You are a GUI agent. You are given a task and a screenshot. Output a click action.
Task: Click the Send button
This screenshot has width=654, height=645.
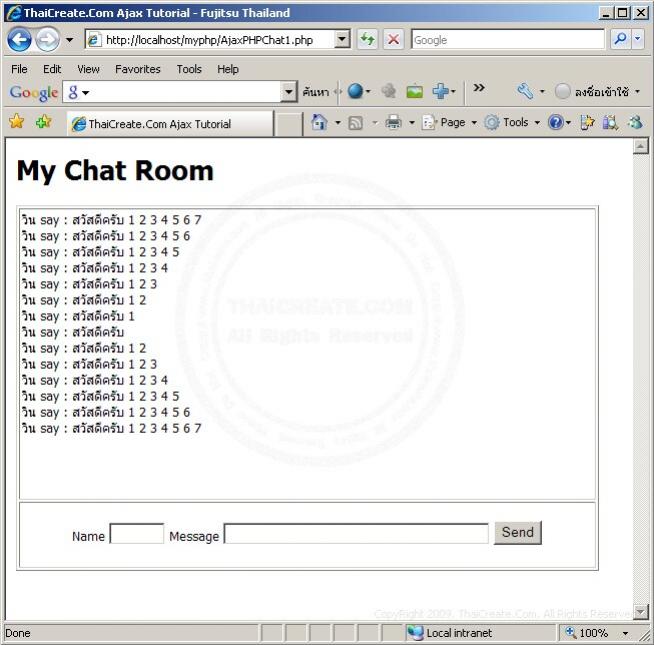(518, 533)
